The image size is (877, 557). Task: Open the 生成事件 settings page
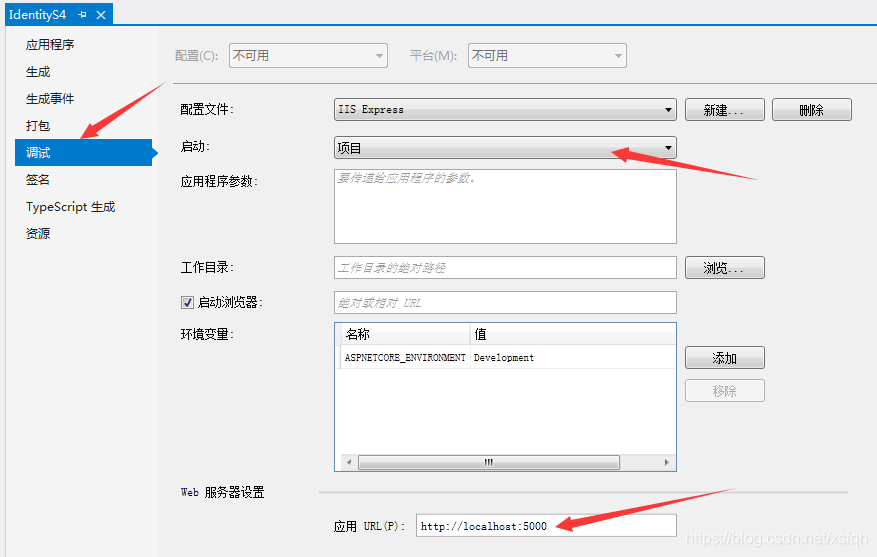[x=50, y=98]
